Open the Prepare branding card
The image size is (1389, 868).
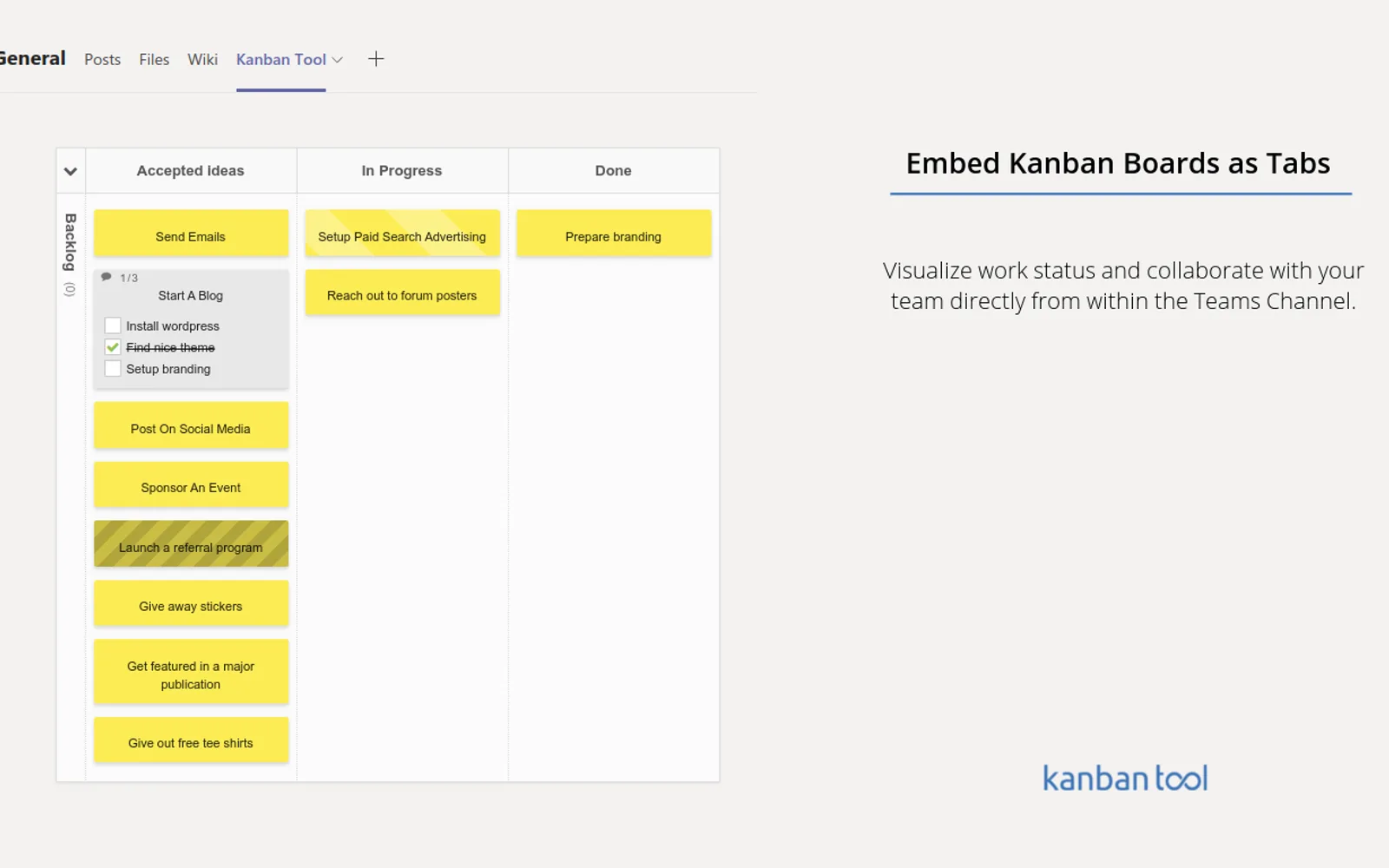(x=614, y=233)
